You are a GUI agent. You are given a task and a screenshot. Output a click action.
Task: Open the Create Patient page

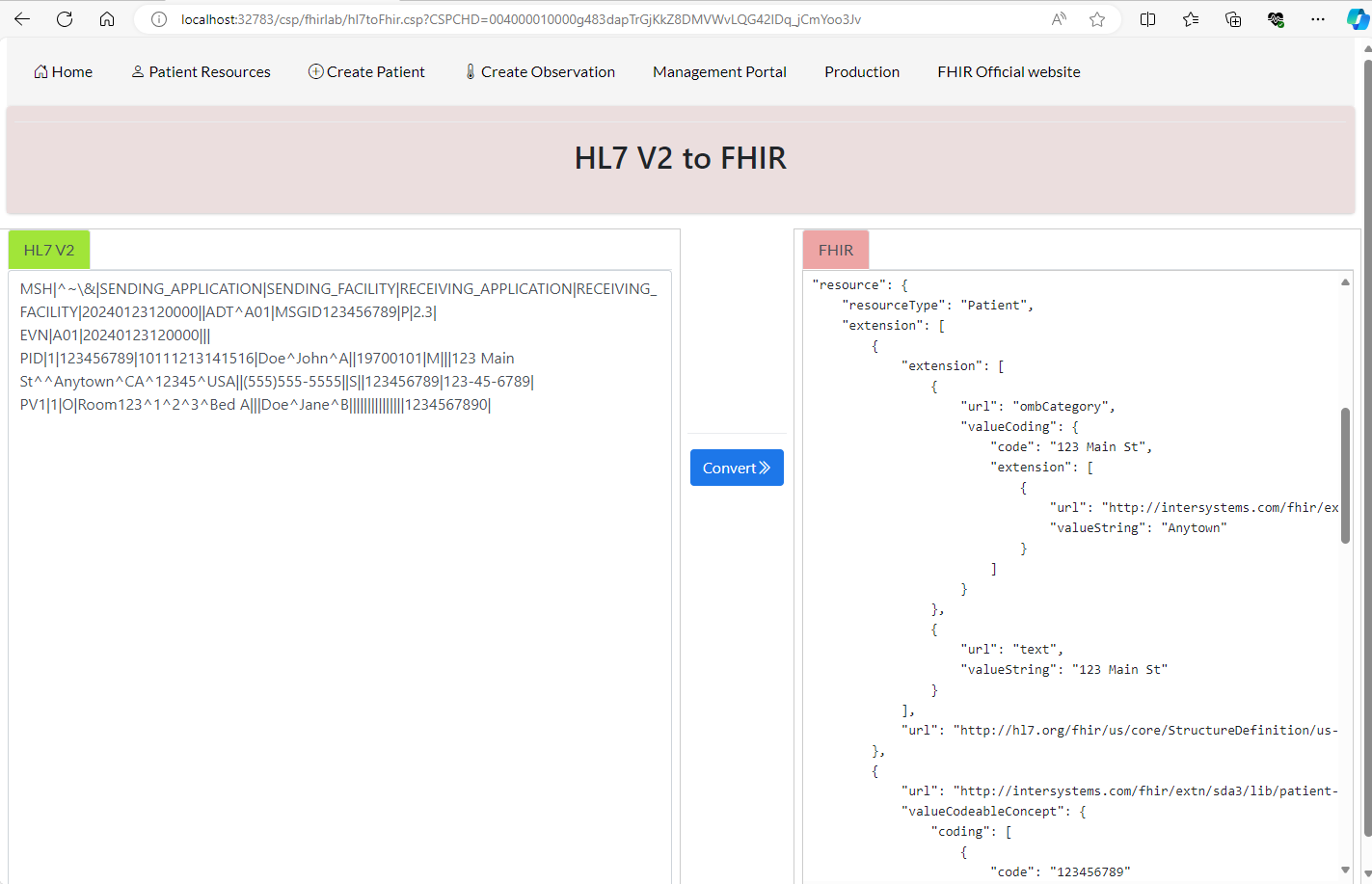click(366, 72)
